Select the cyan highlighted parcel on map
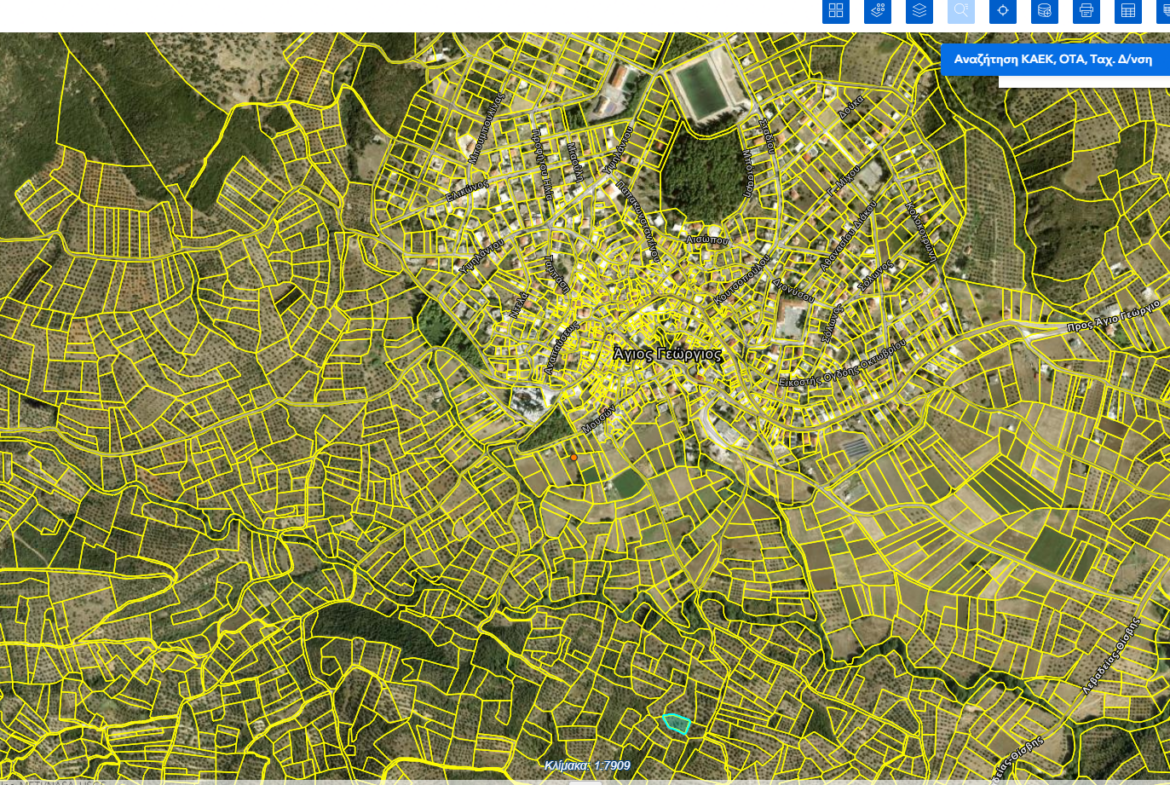 (677, 723)
